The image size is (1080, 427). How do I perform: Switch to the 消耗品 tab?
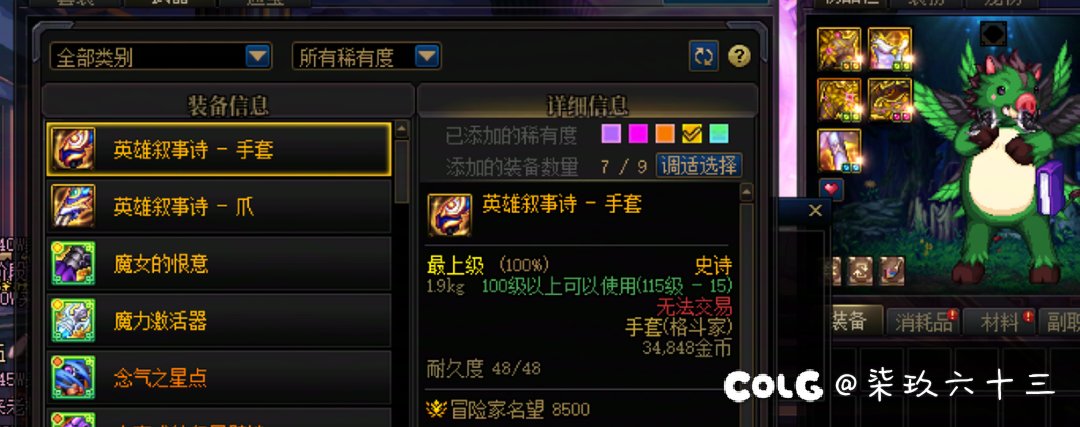(924, 322)
